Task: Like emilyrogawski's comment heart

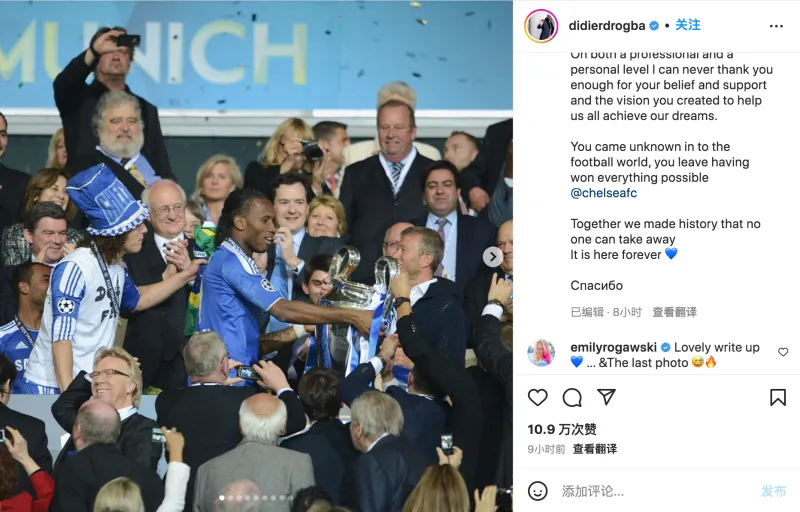Action: click(x=783, y=352)
